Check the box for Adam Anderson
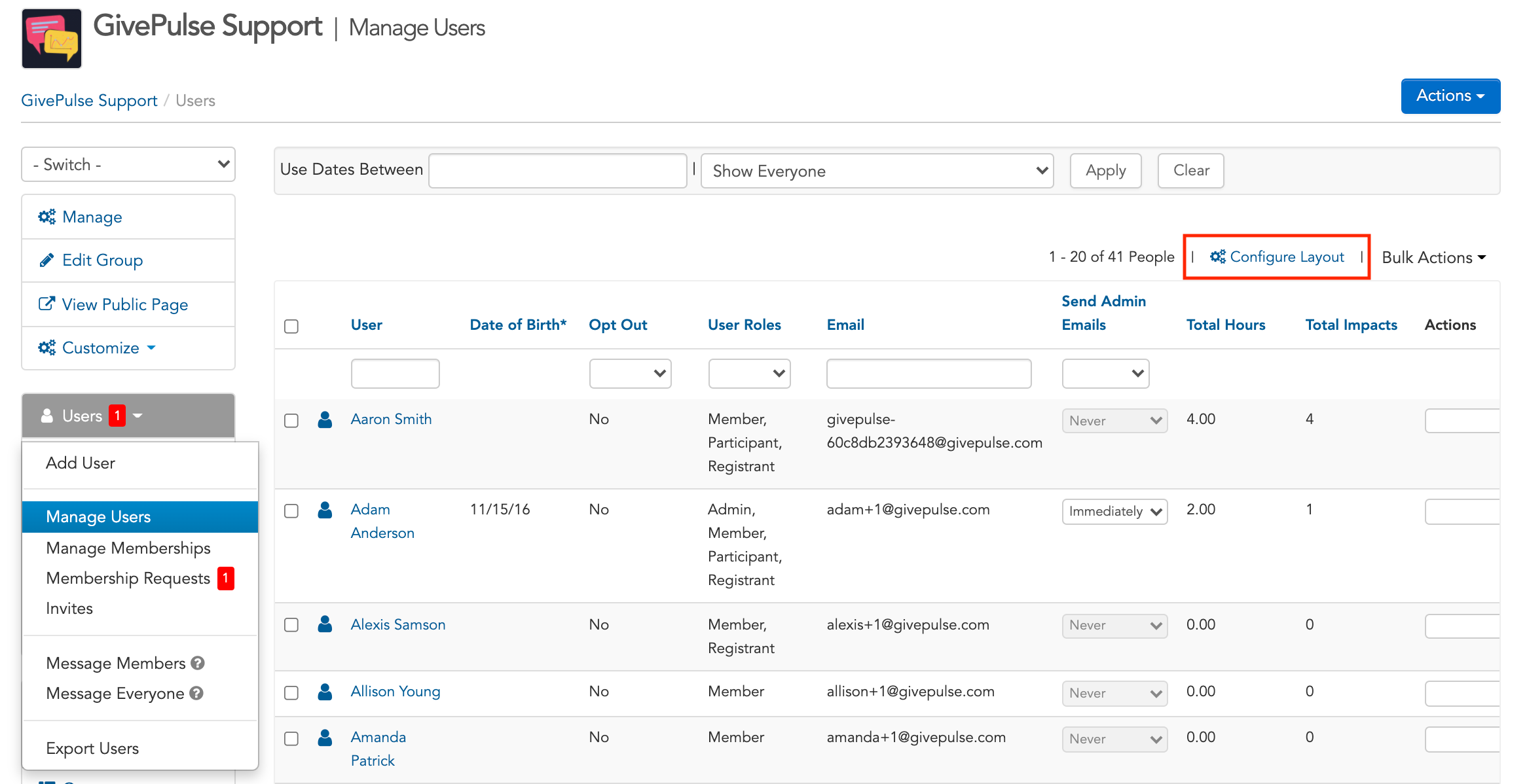 click(291, 510)
